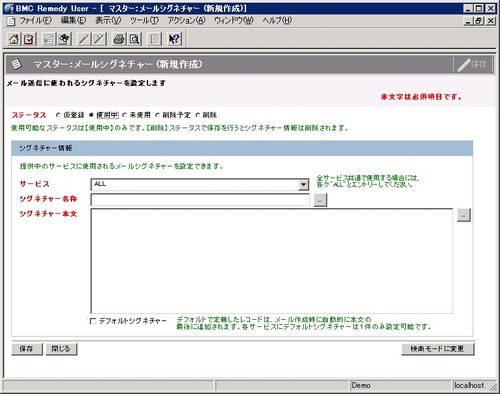Image resolution: width=500 pixels, height=394 pixels.
Task: Select the 削除 status radio button
Action: pyautogui.click(x=198, y=115)
